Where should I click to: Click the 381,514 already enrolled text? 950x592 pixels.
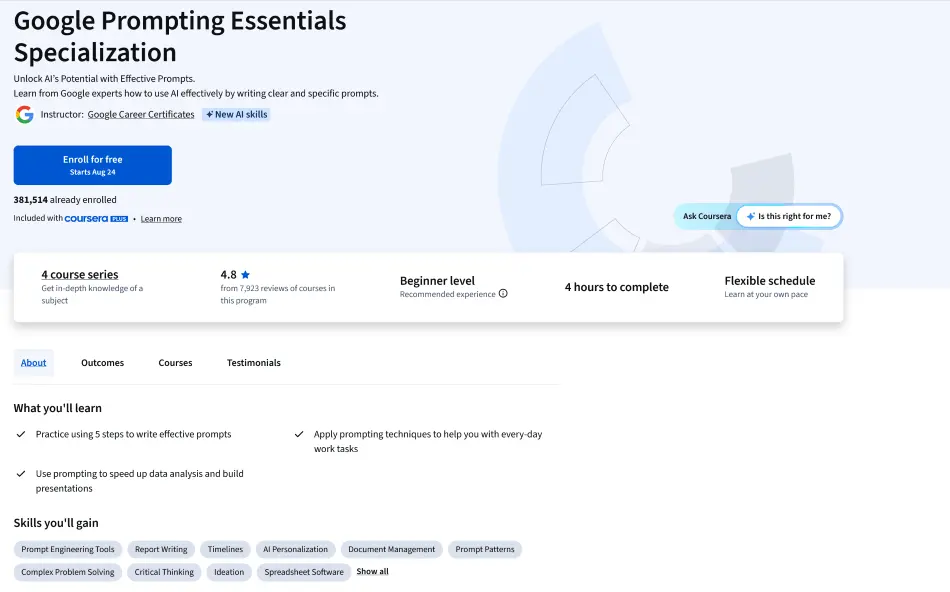point(65,200)
